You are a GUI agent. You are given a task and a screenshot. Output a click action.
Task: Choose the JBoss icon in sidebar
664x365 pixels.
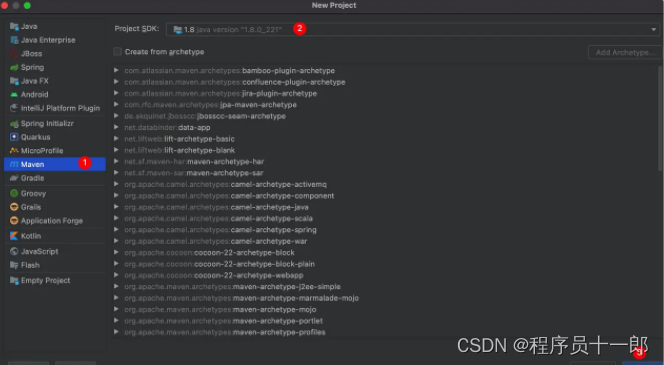14,54
